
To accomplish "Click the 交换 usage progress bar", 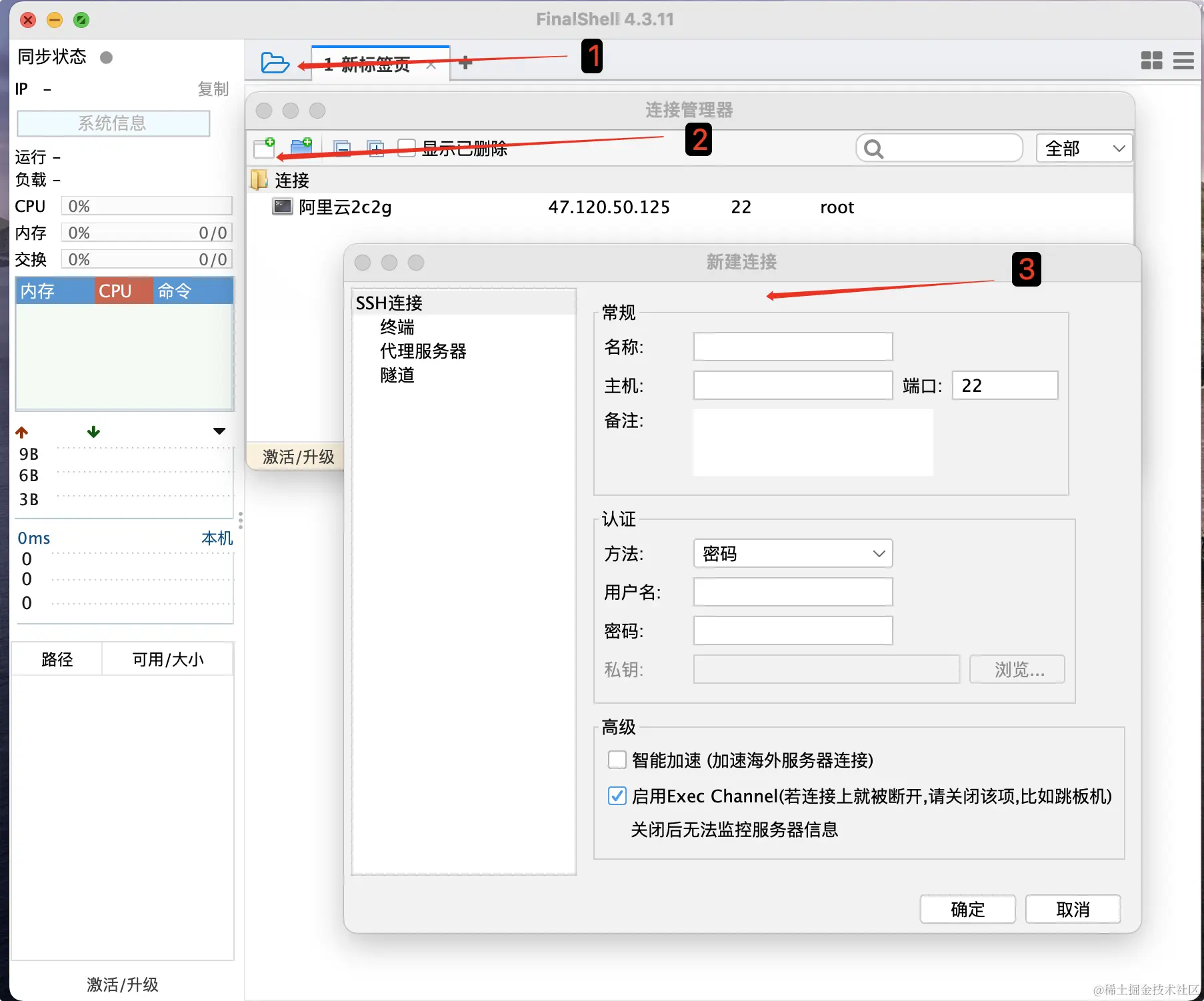I will pos(147,259).
